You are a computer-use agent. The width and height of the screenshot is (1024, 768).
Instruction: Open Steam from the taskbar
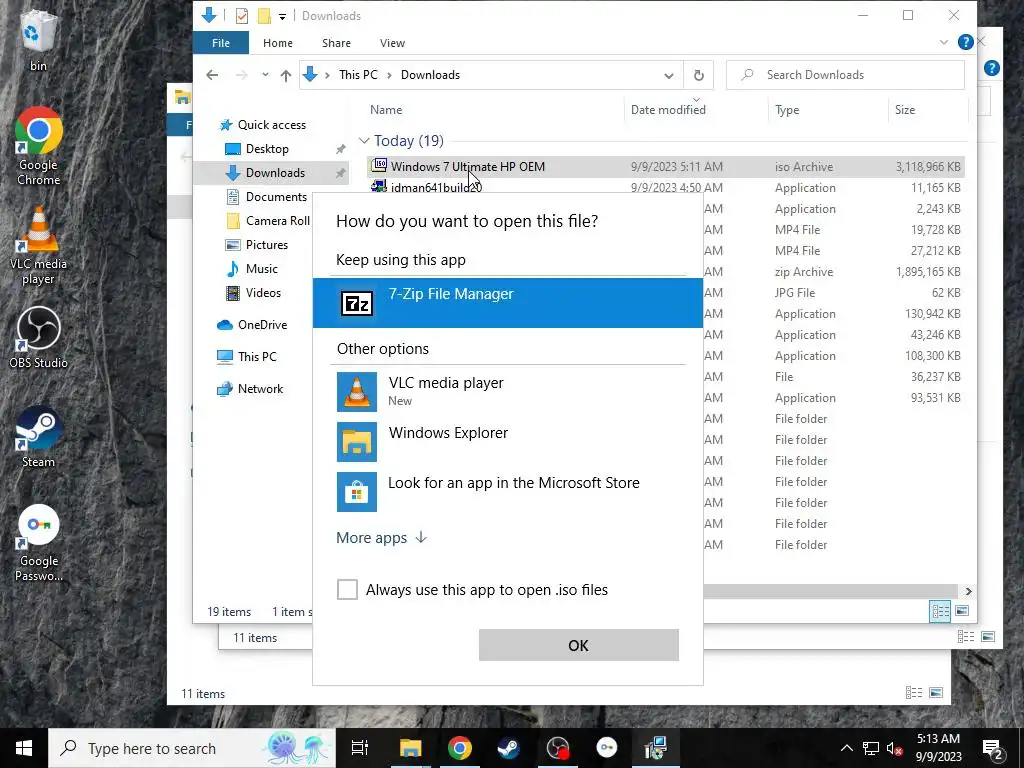pyautogui.click(x=509, y=748)
